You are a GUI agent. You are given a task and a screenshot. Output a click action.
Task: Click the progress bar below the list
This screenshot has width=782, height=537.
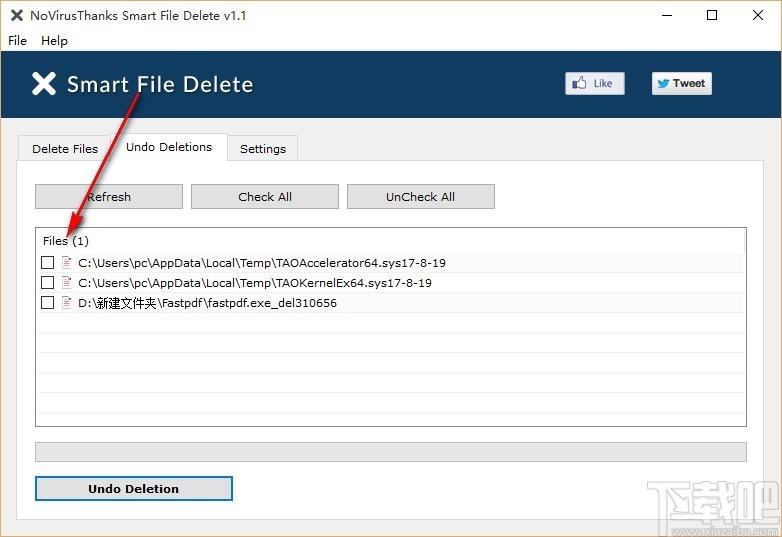coord(391,452)
